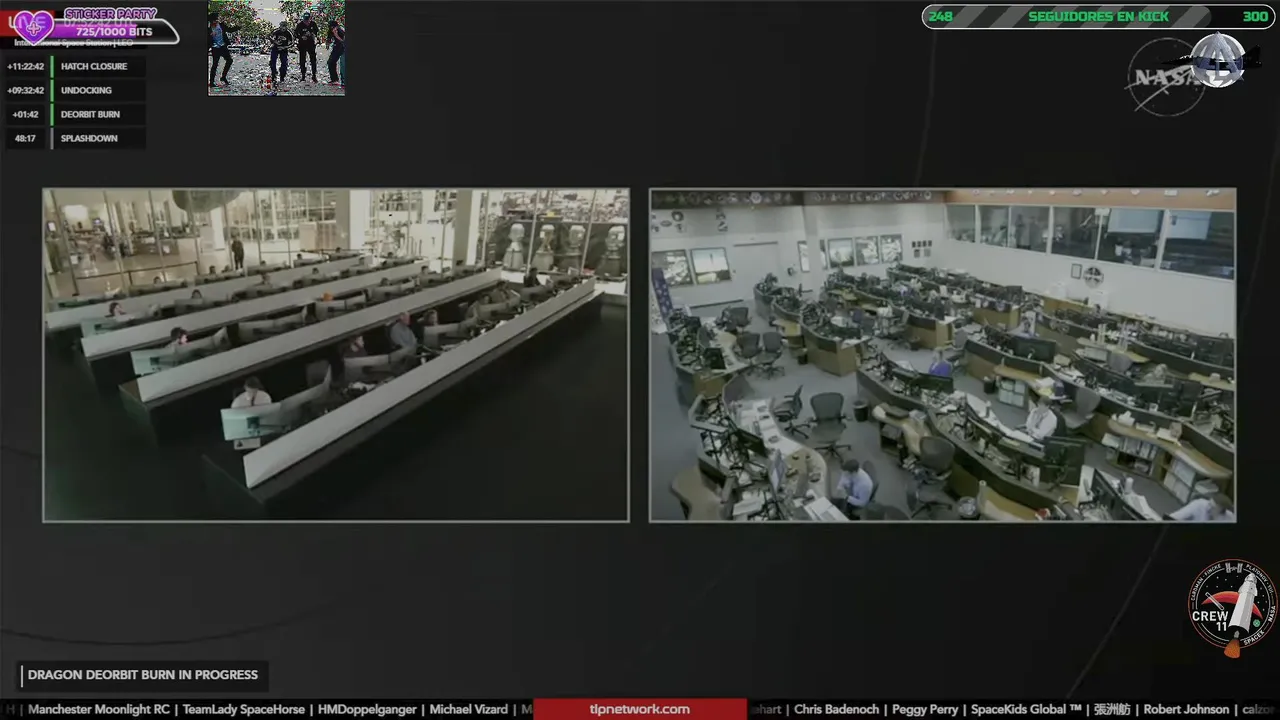The width and height of the screenshot is (1280, 720).
Task: Click the 248 current follower count
Action: pyautogui.click(x=940, y=16)
